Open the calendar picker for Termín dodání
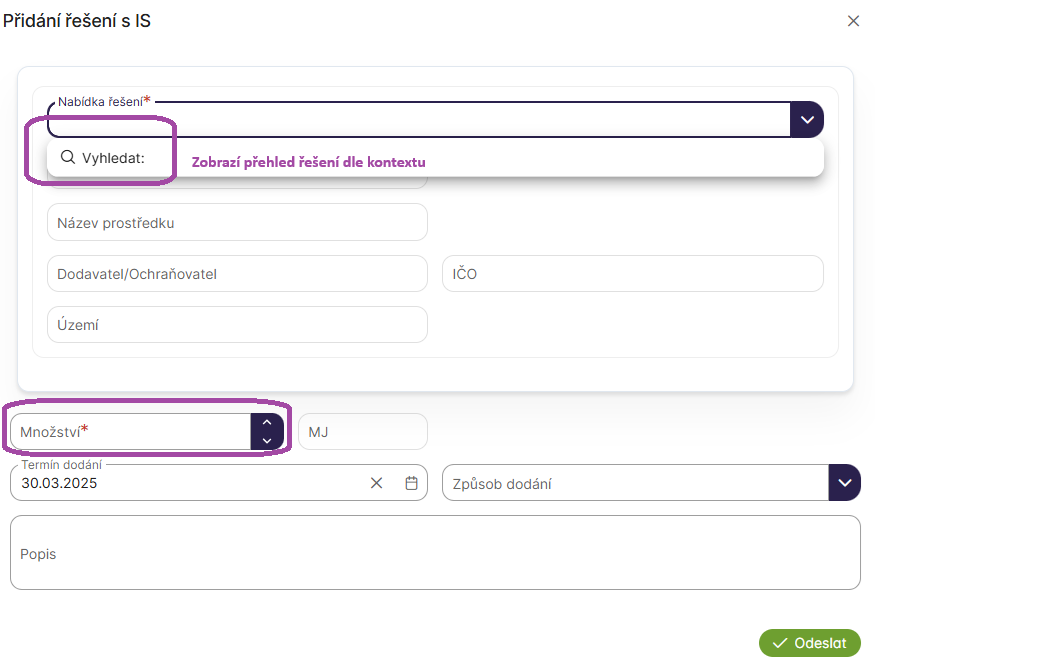This screenshot has height=670, width=1050. (x=411, y=483)
